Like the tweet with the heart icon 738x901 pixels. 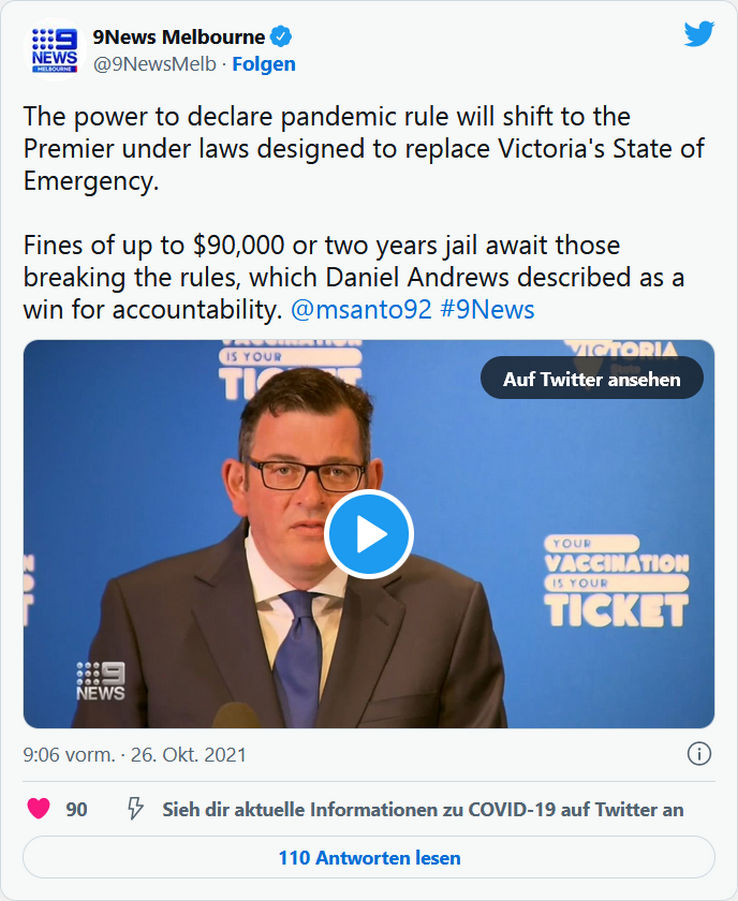point(39,808)
